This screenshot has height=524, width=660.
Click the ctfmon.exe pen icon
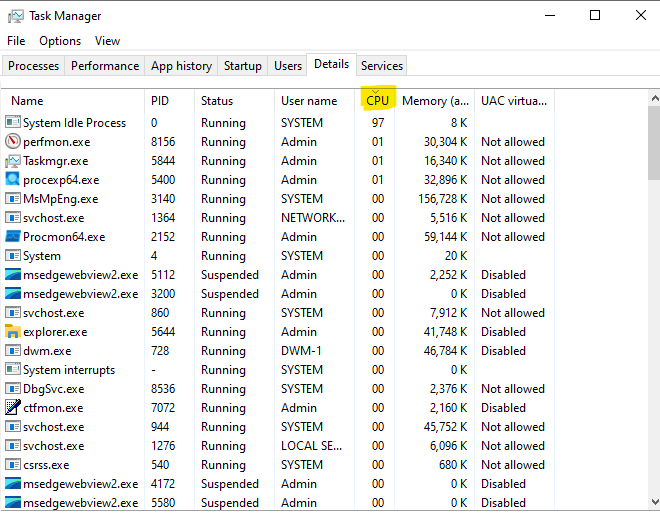13,407
